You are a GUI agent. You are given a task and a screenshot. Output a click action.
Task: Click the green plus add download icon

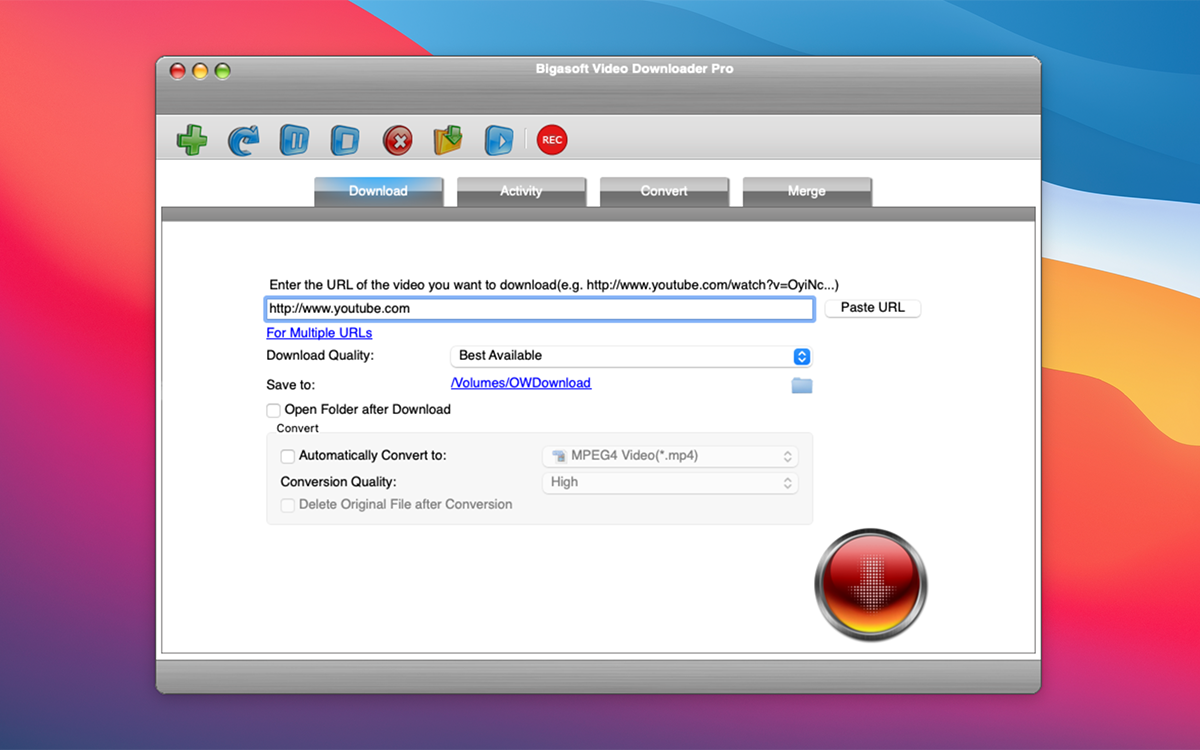(x=192, y=140)
